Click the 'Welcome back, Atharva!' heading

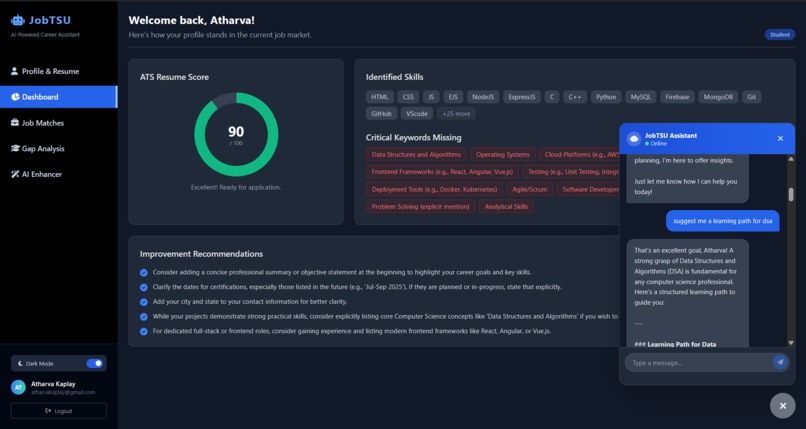coord(191,20)
